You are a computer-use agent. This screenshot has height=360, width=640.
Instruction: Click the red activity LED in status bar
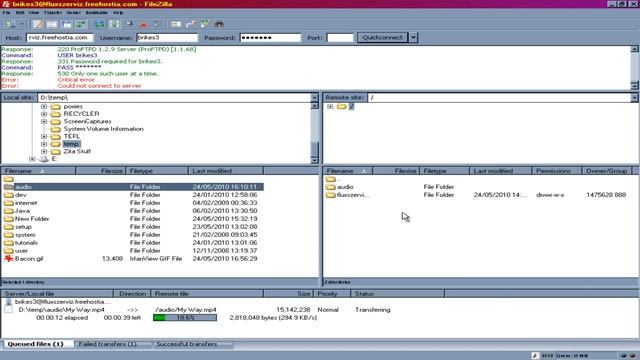(x=633, y=356)
